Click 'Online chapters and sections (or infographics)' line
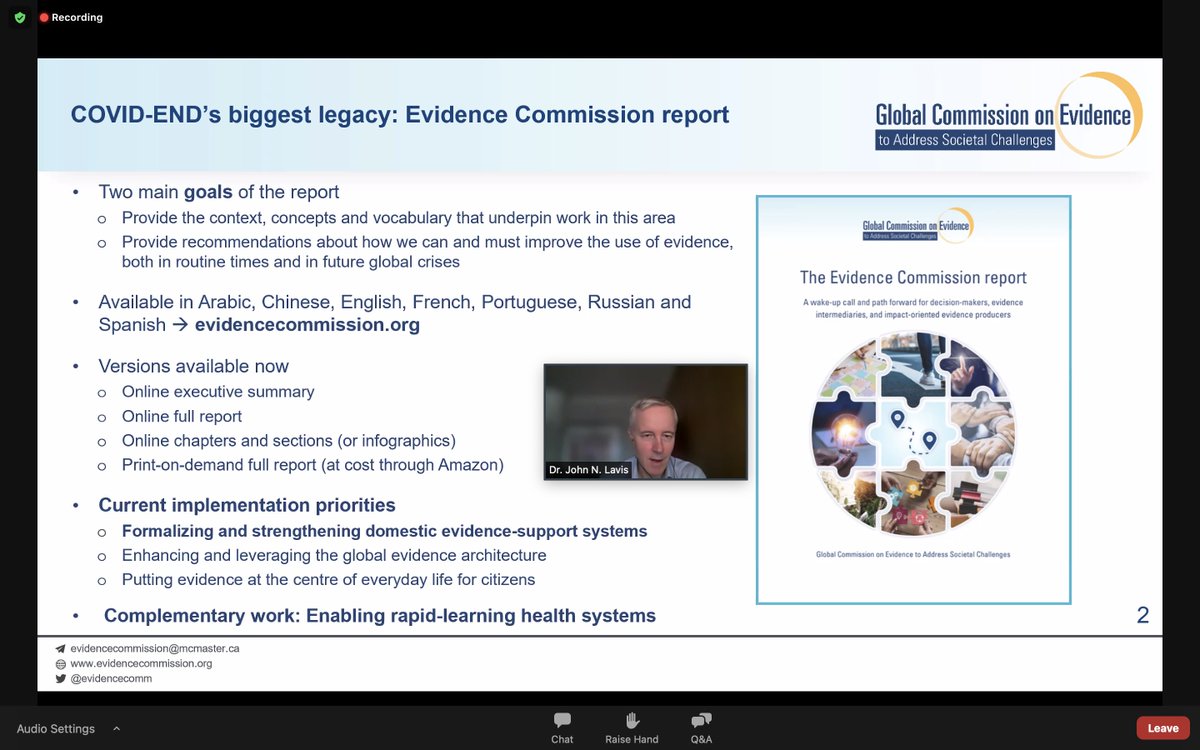This screenshot has width=1200, height=750. 289,440
